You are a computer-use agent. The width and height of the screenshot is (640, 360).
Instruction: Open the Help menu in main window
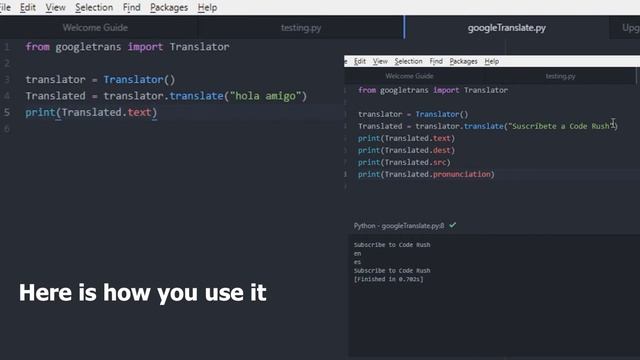click(x=207, y=7)
